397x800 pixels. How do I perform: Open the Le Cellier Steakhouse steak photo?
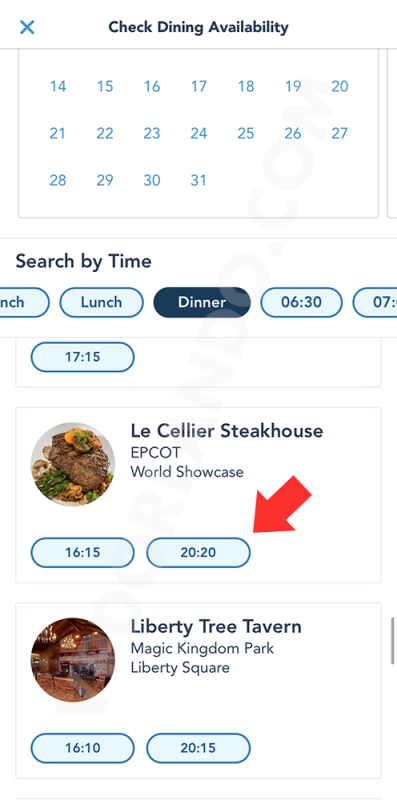tap(73, 464)
